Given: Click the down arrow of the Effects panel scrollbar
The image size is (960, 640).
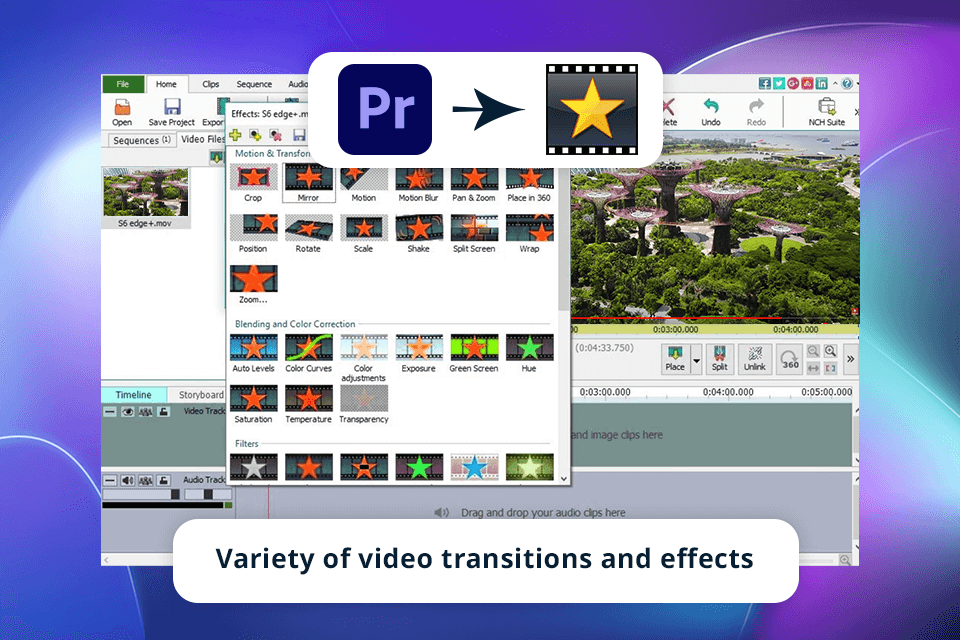Looking at the screenshot, I should [x=564, y=479].
